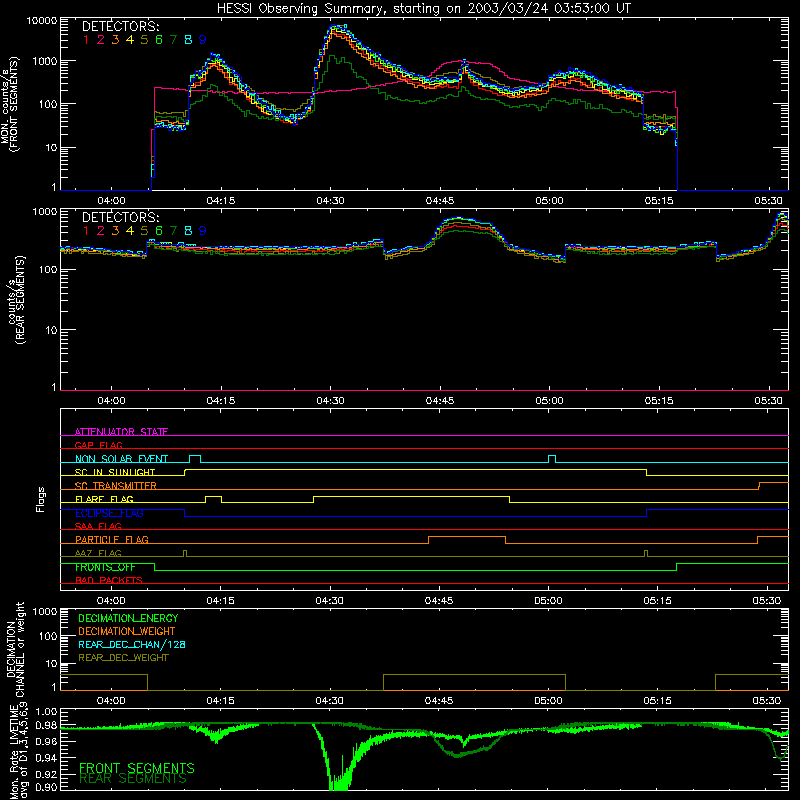Select cyan detector 8 in front segments legend
800x800 pixels.
[x=188, y=40]
